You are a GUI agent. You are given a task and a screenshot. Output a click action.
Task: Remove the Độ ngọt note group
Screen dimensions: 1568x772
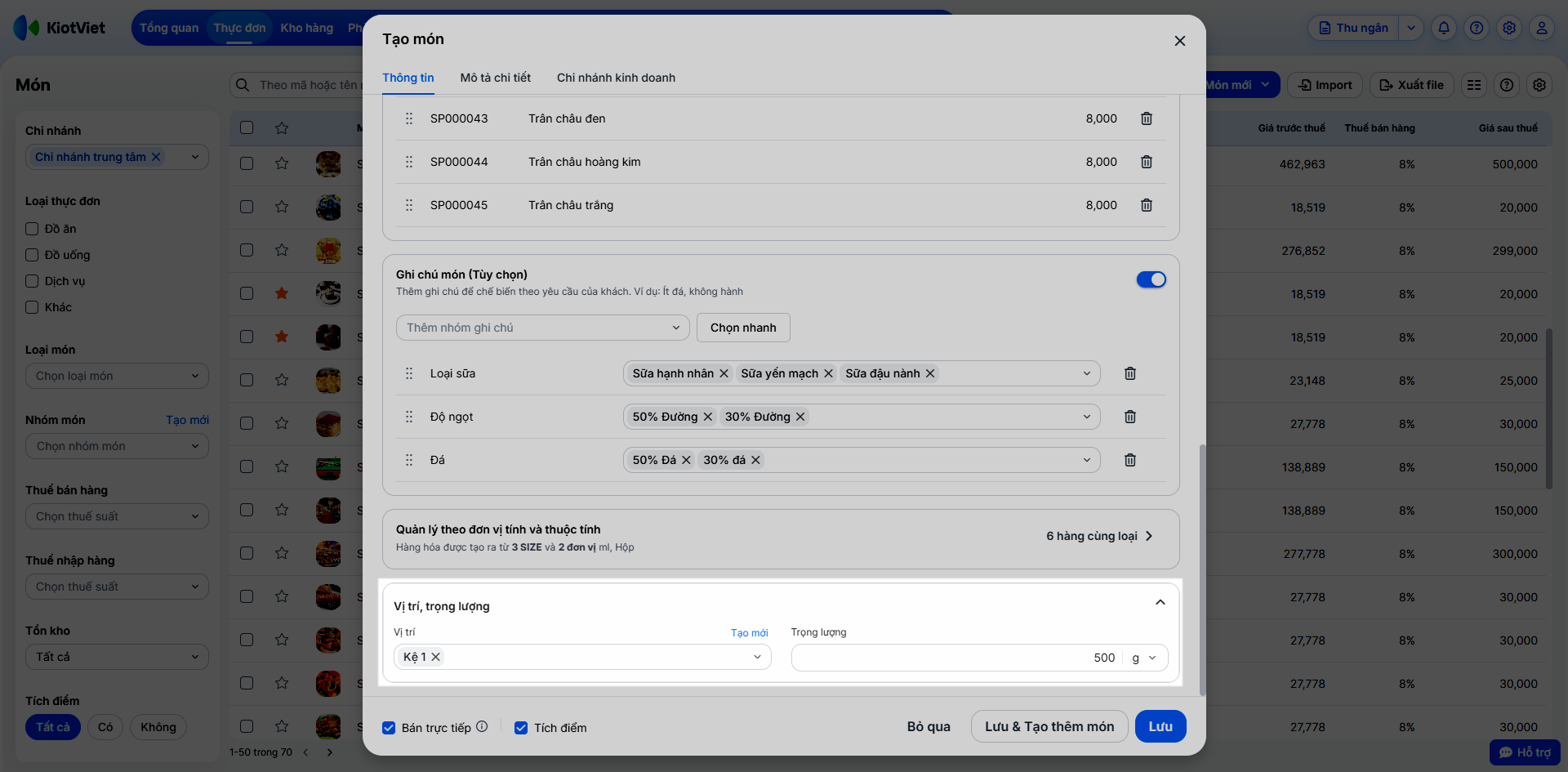click(x=1130, y=417)
